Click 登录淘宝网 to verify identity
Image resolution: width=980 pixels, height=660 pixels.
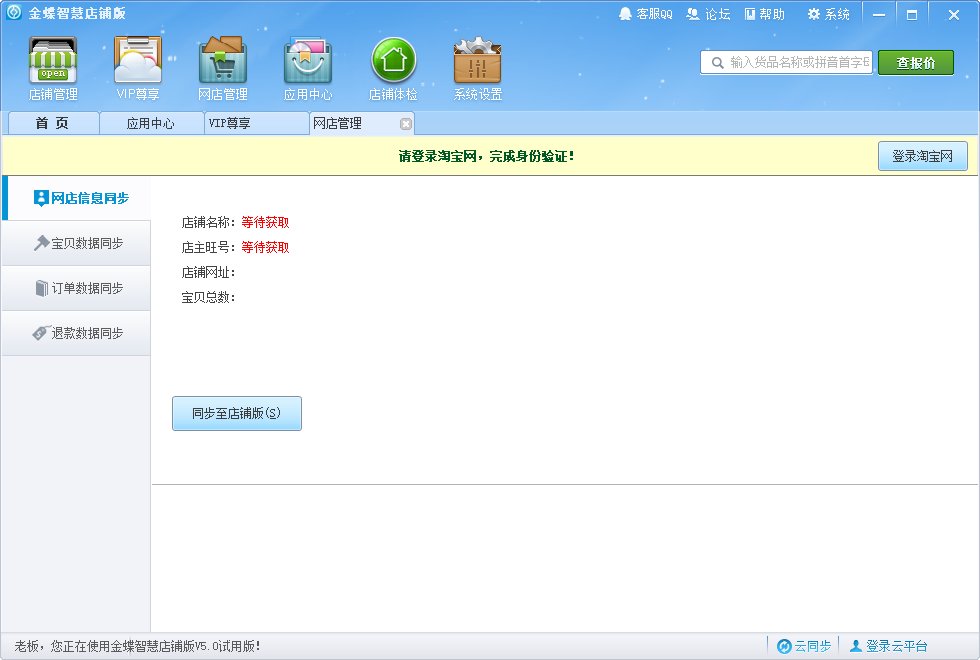922,156
